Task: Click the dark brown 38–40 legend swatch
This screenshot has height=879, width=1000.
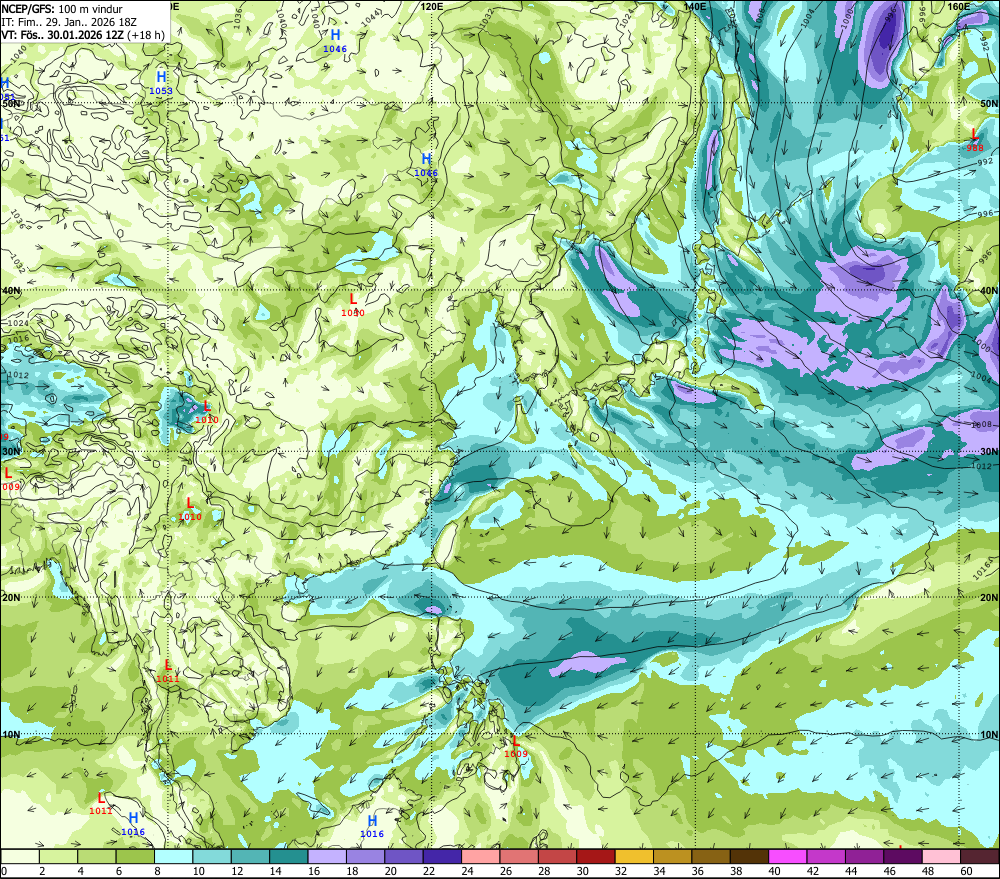Action: coord(749,856)
